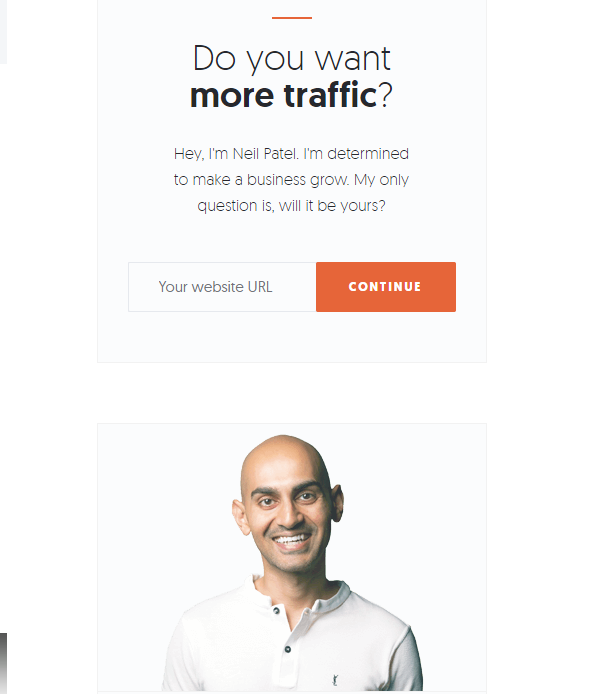
Task: Click the orange divider line above the heading
Action: (x=292, y=18)
